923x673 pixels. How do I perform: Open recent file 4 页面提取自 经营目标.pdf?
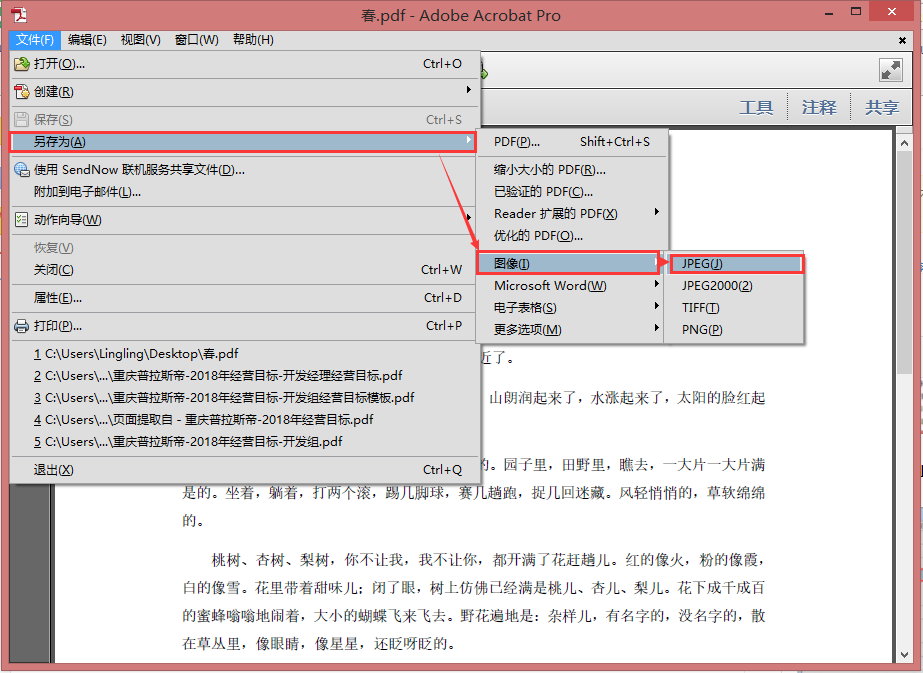click(245, 420)
